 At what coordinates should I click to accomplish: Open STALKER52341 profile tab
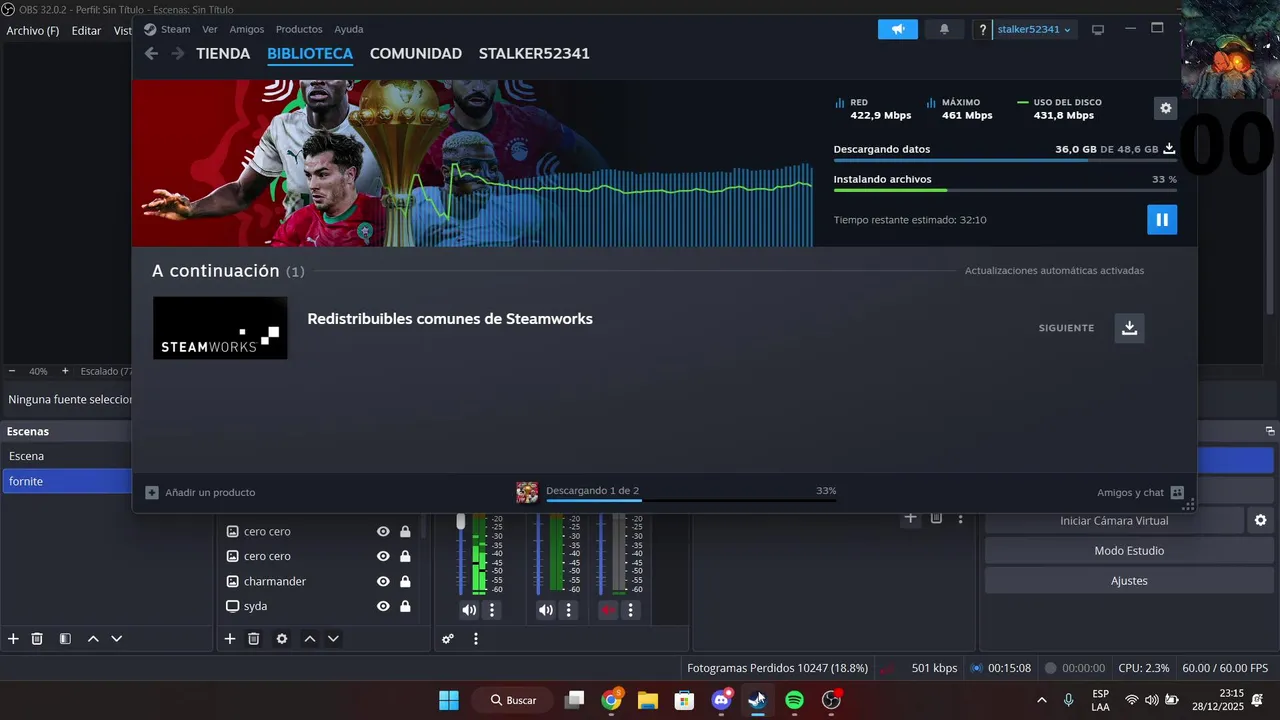534,53
